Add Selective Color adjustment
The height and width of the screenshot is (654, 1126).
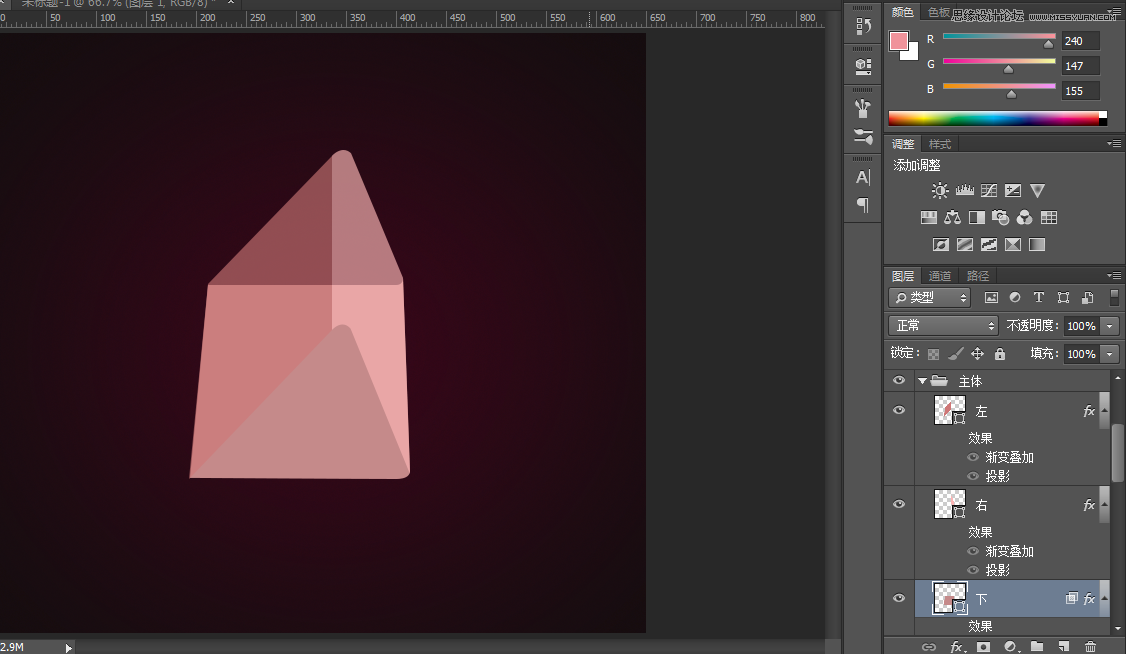[1013, 245]
